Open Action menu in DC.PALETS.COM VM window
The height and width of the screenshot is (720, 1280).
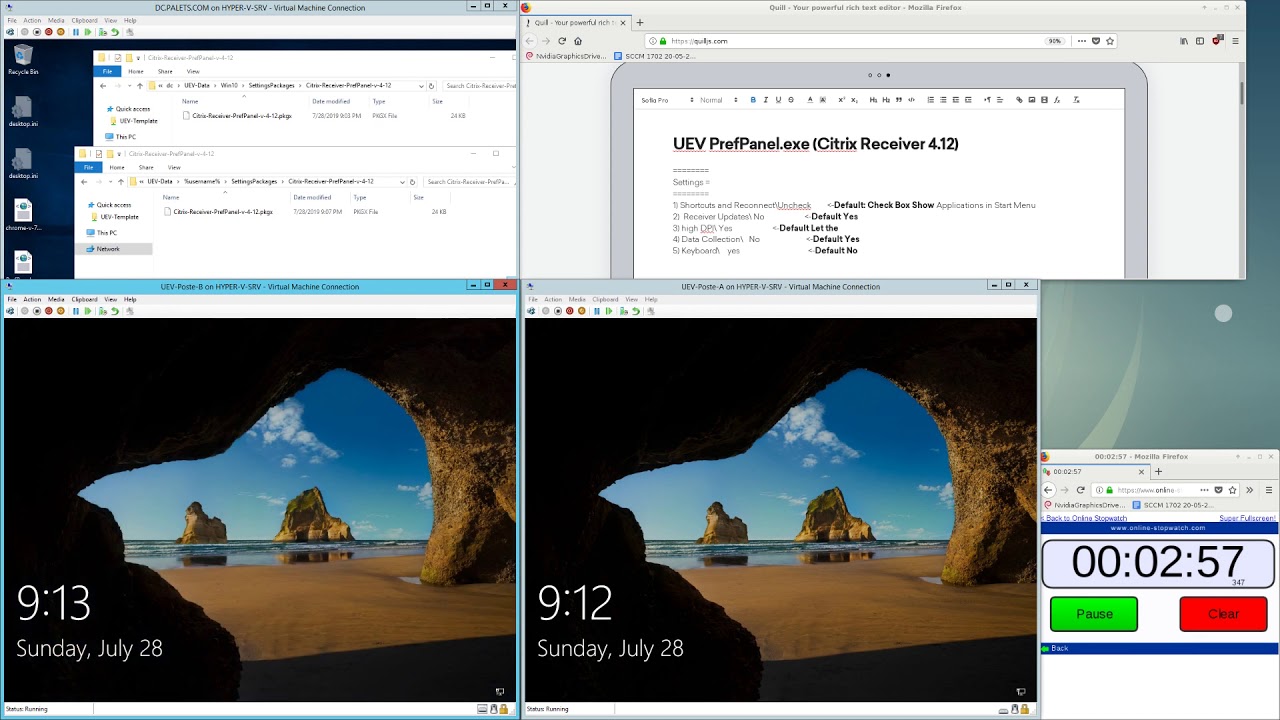(32, 20)
